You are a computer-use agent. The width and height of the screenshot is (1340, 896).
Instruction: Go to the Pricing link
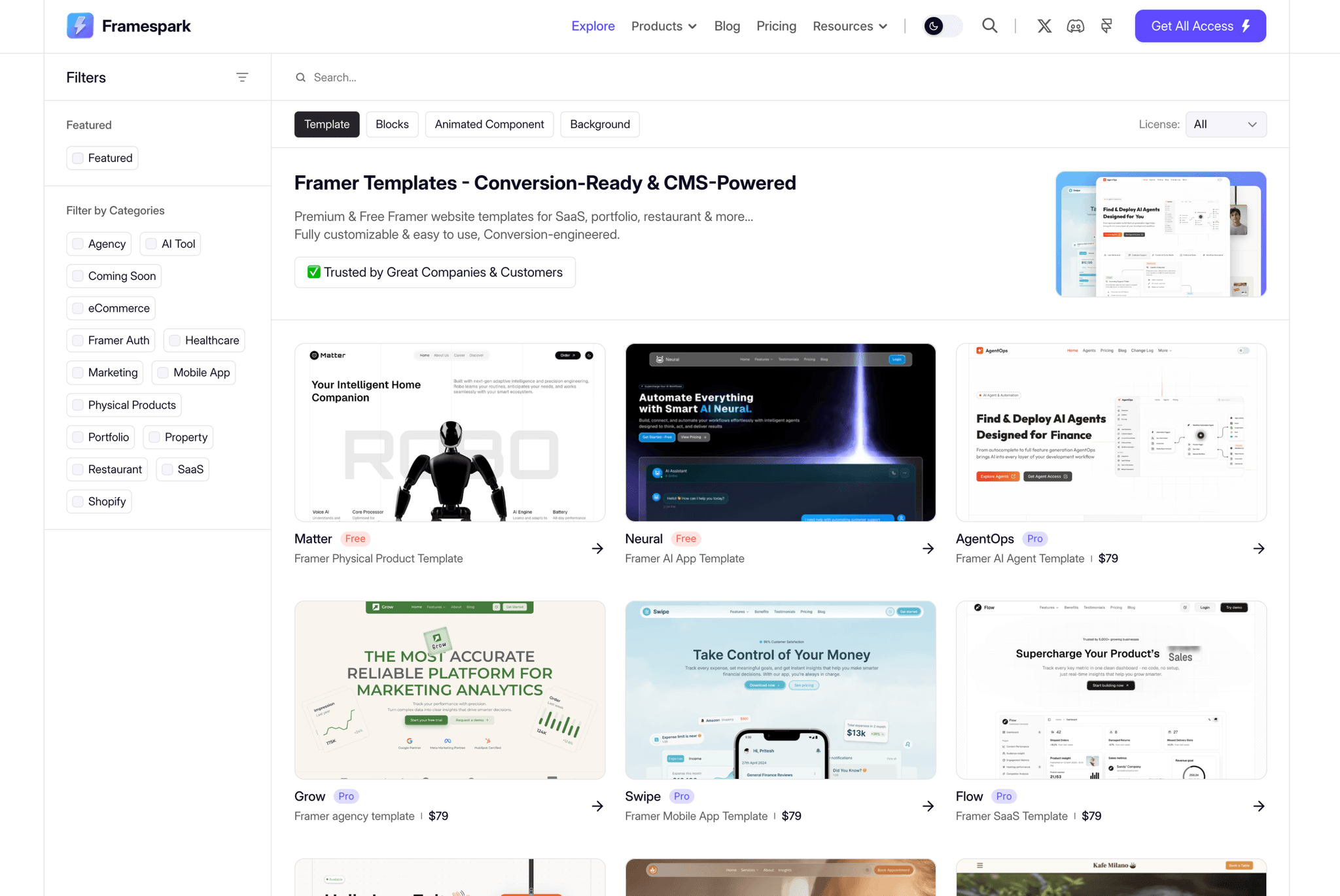point(776,26)
